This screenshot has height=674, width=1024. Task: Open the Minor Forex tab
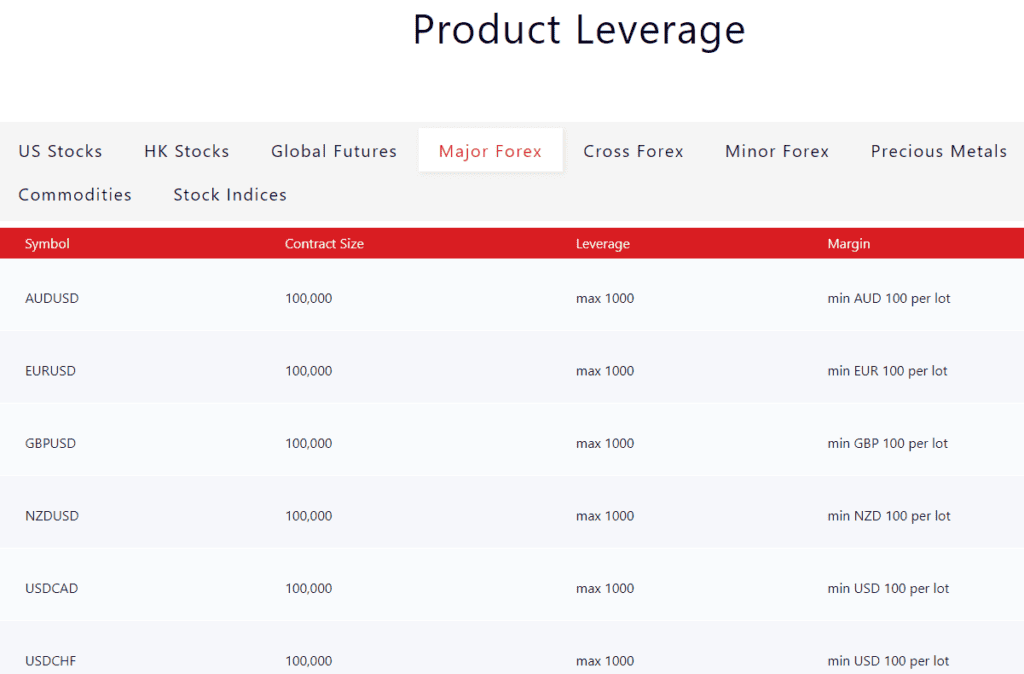tap(776, 151)
